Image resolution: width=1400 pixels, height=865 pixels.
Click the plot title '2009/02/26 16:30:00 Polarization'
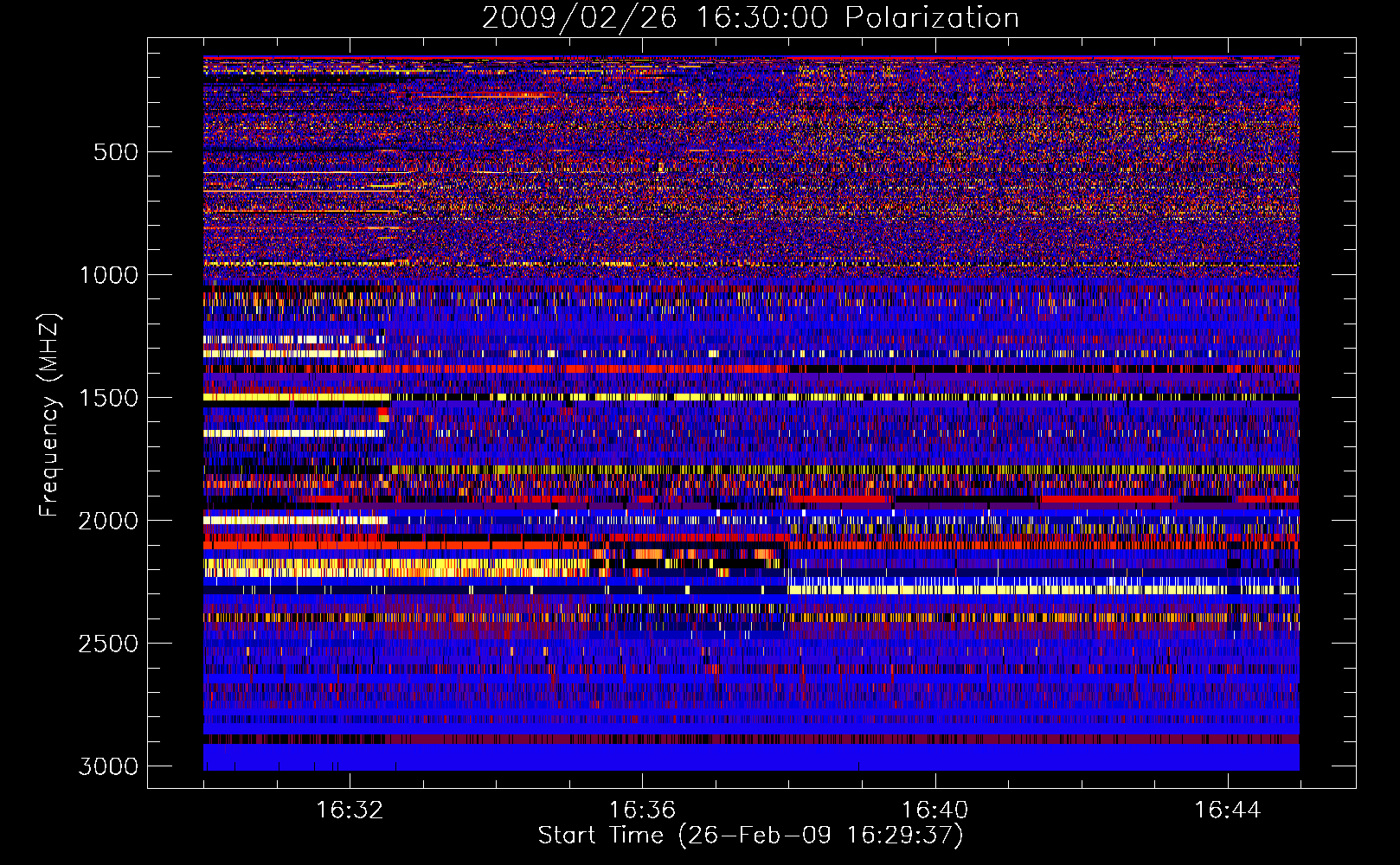750,18
